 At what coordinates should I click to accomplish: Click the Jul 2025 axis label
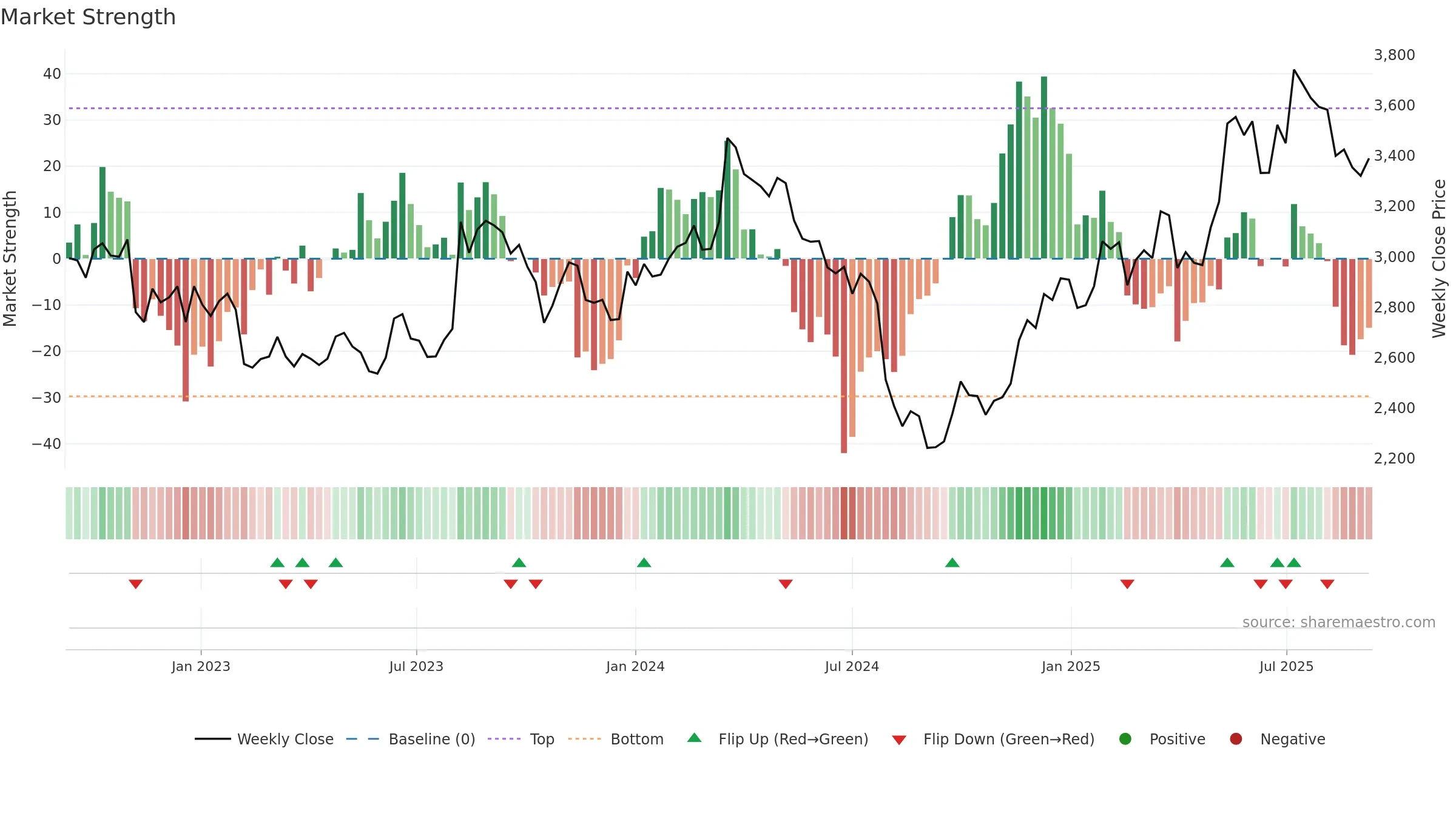(x=1286, y=666)
